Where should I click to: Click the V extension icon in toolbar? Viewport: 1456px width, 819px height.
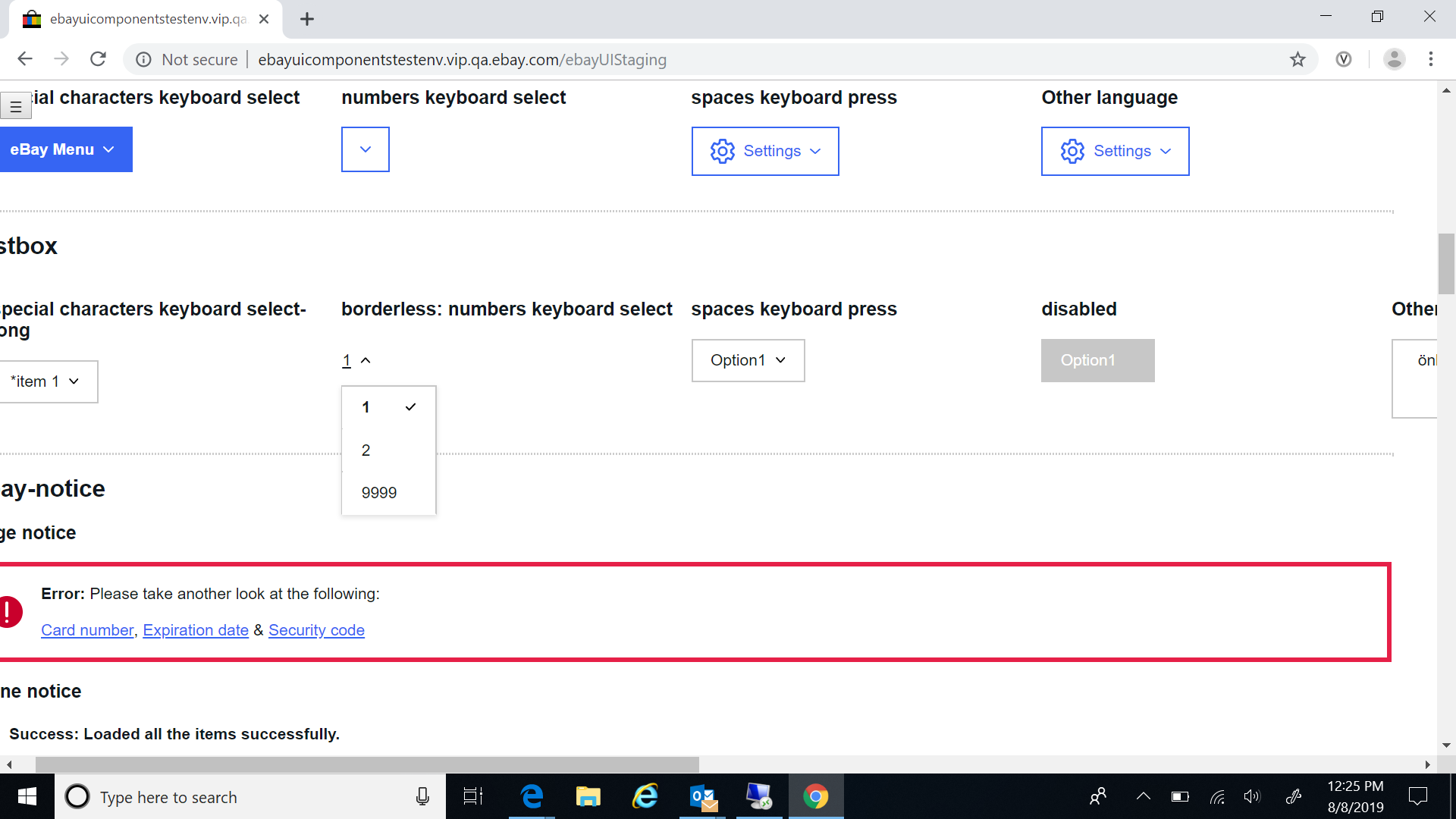point(1344,59)
